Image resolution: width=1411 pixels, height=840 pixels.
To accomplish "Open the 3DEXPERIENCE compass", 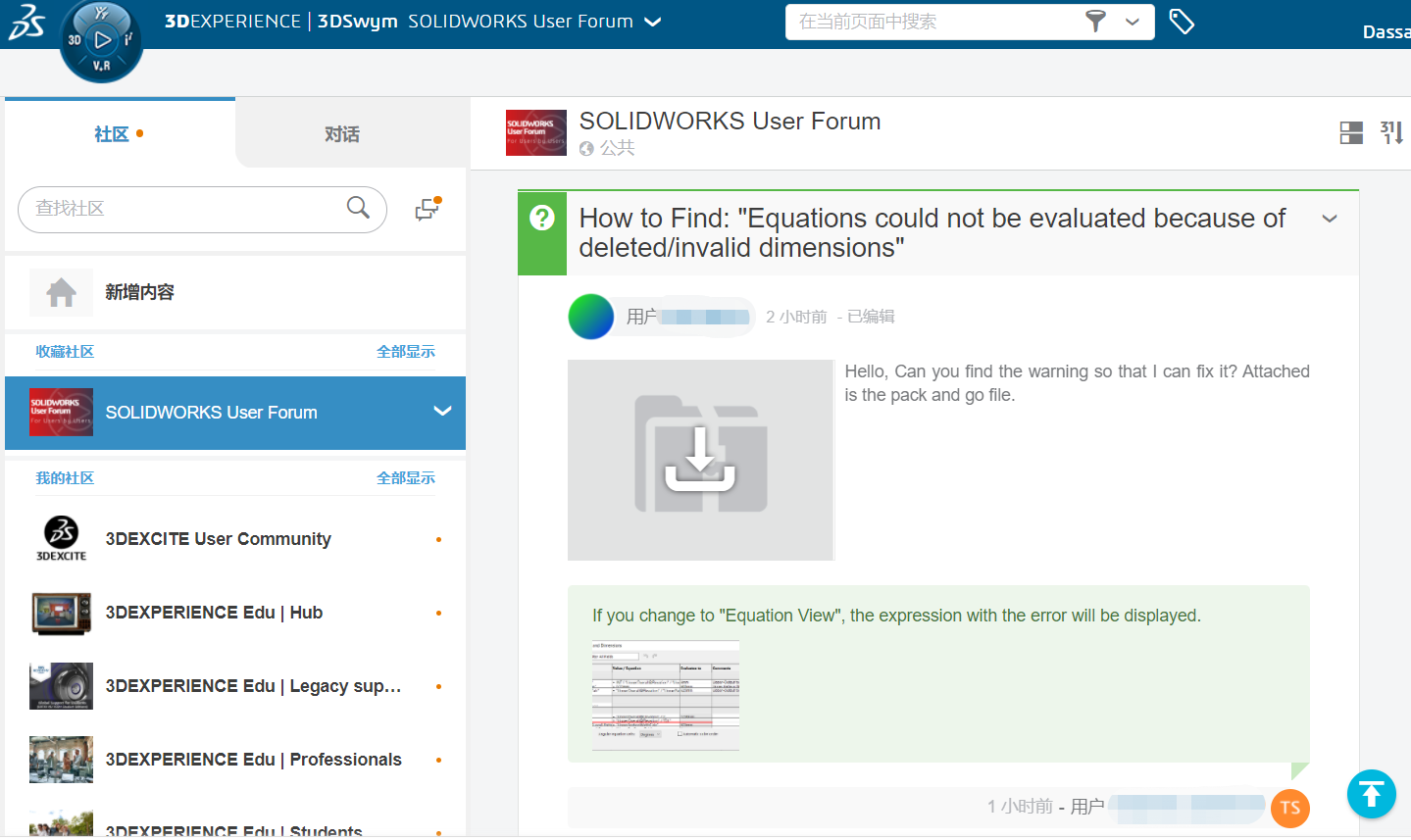I will click(x=101, y=40).
